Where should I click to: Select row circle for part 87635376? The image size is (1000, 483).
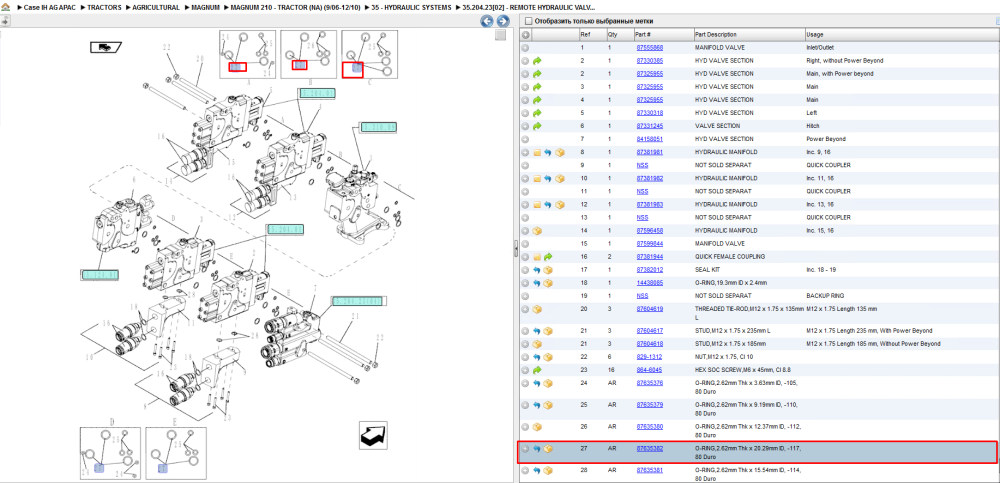click(526, 383)
